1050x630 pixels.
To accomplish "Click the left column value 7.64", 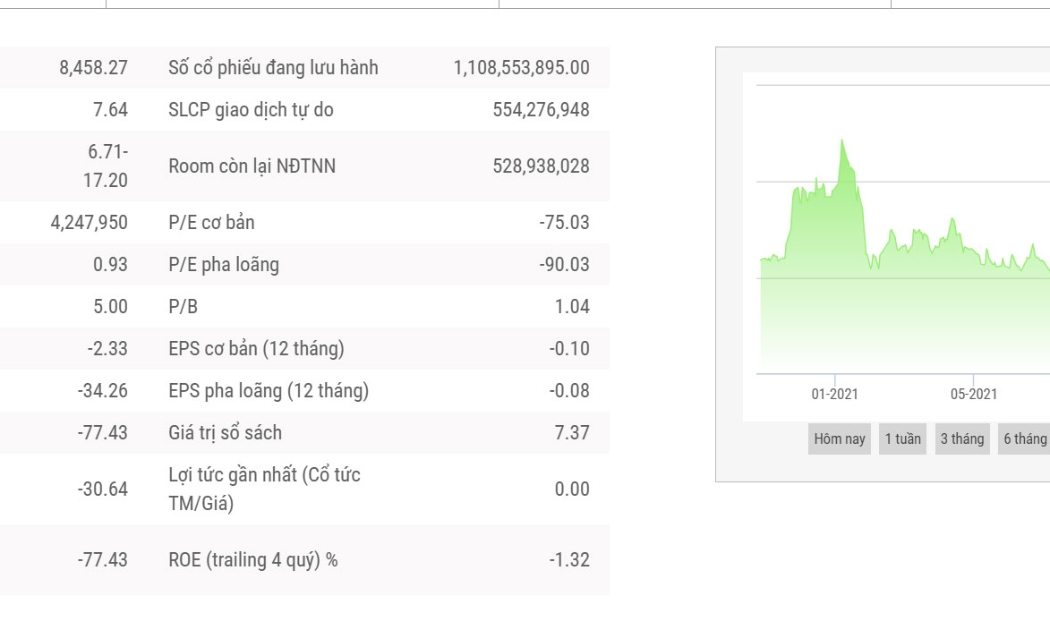I will tap(110, 110).
